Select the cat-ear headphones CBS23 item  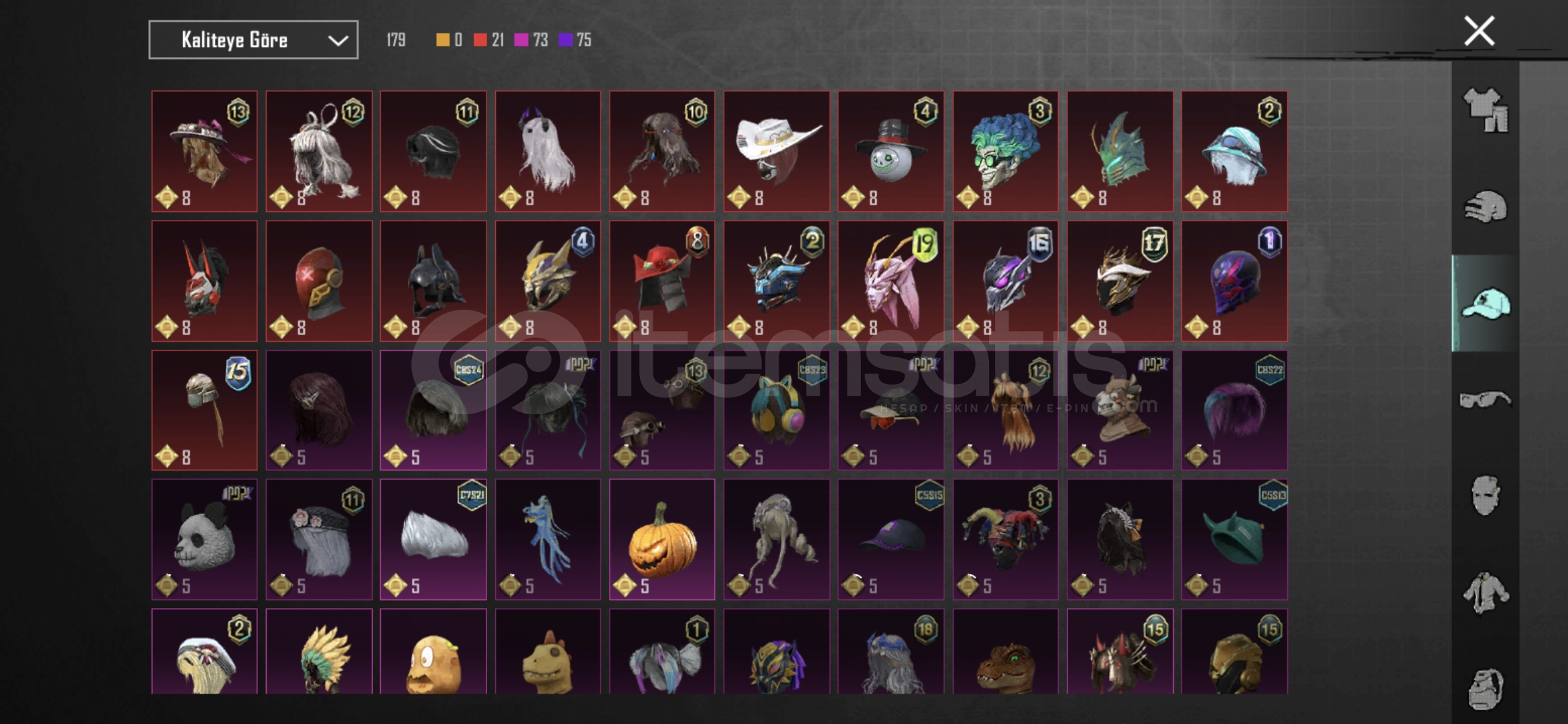[777, 410]
